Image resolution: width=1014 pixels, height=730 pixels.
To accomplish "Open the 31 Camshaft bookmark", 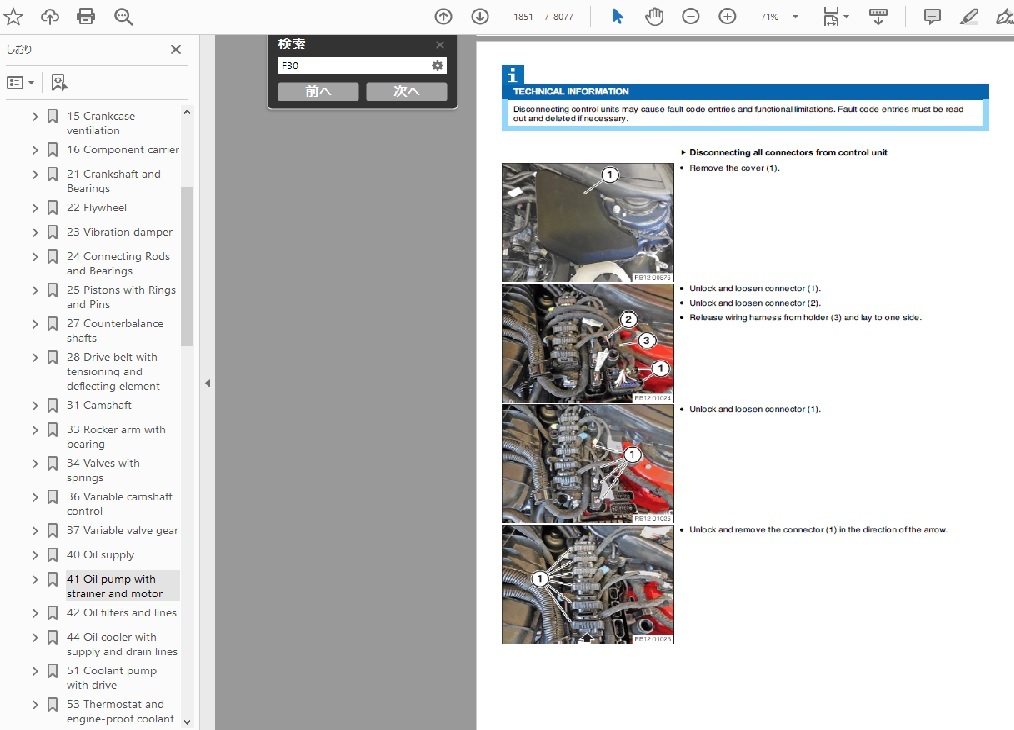I will [99, 405].
